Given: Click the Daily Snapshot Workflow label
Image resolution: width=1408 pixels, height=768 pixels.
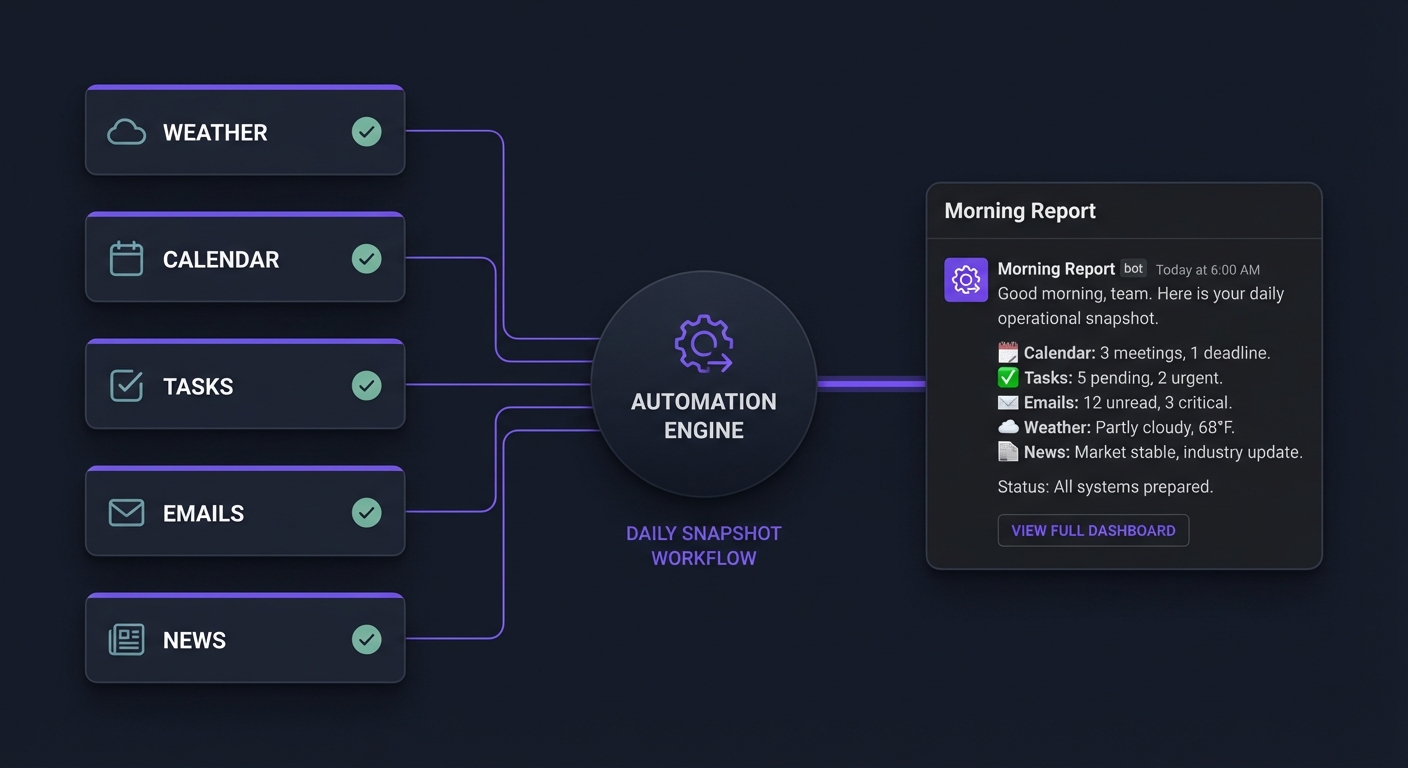Looking at the screenshot, I should pyautogui.click(x=704, y=546).
